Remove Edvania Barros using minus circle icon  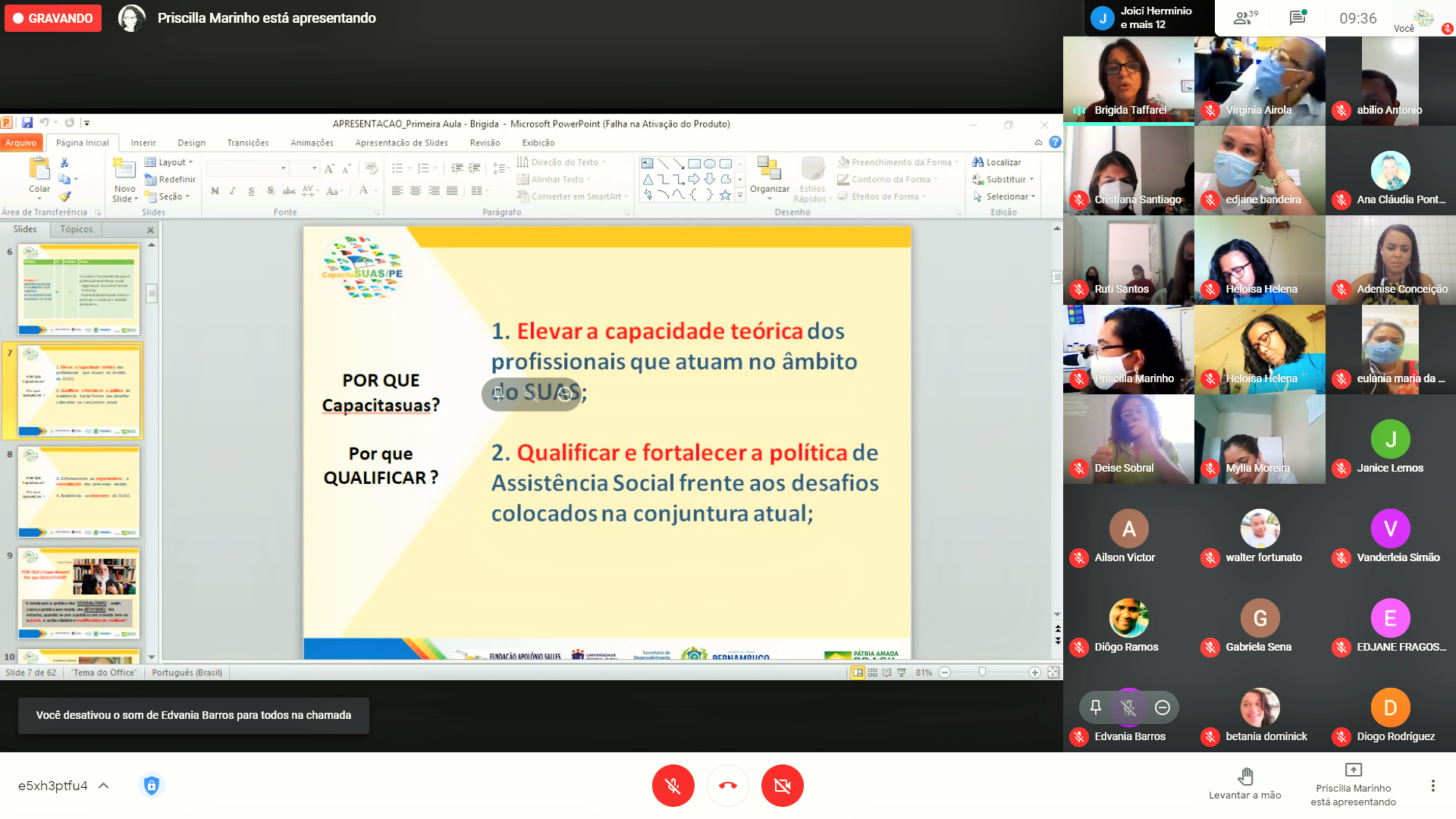[x=1162, y=707]
